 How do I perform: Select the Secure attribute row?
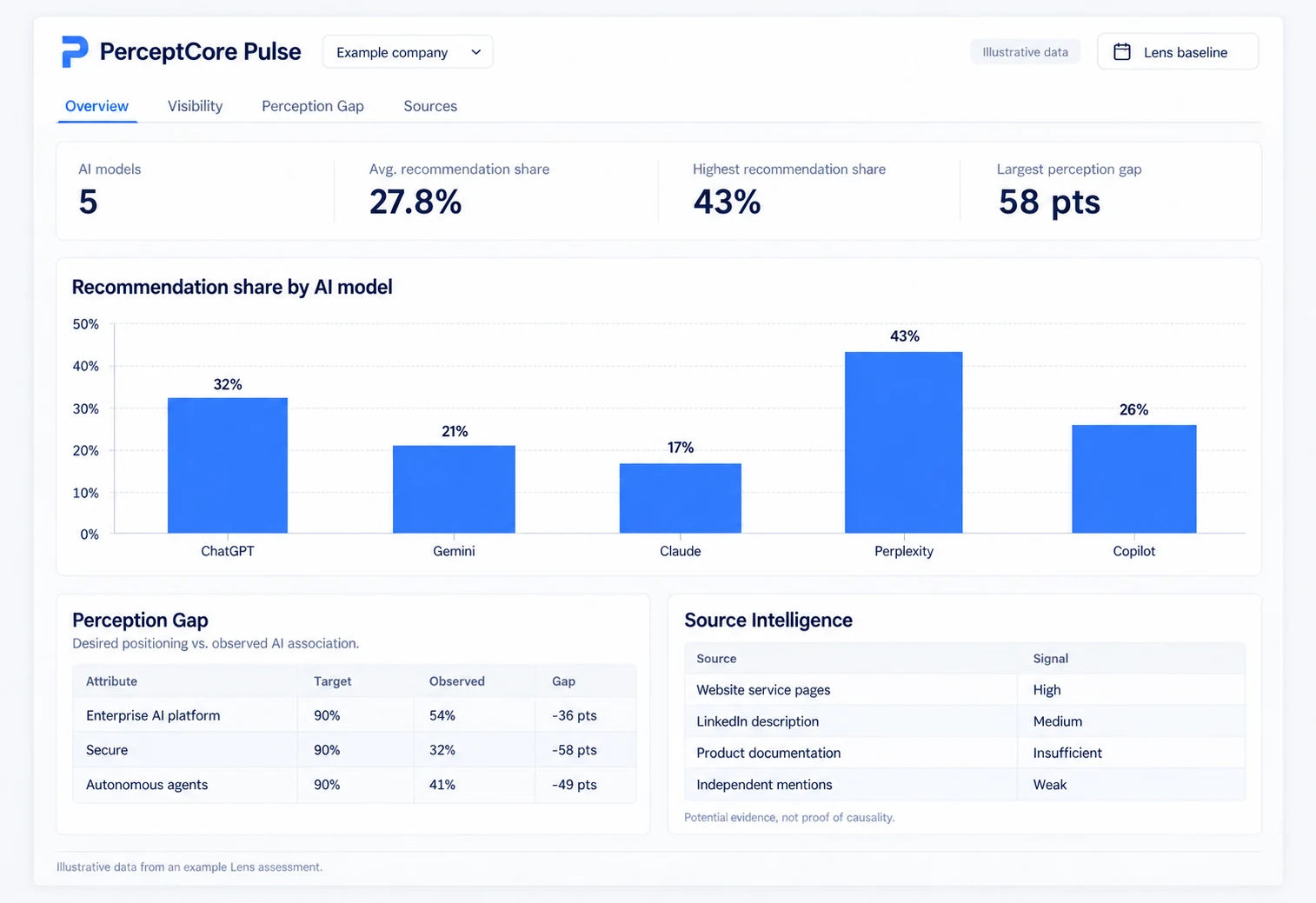coord(355,750)
